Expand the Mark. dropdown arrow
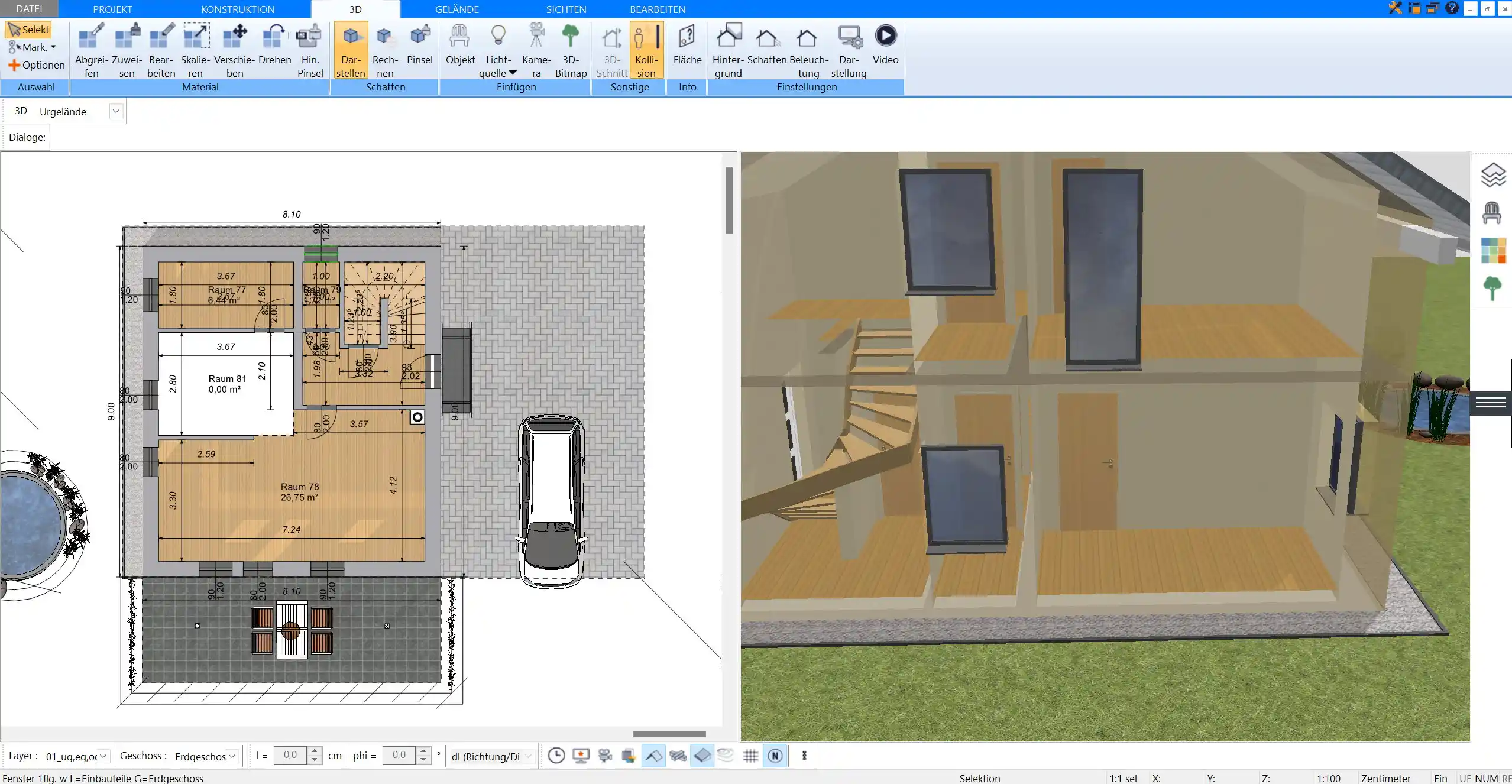 [53, 47]
